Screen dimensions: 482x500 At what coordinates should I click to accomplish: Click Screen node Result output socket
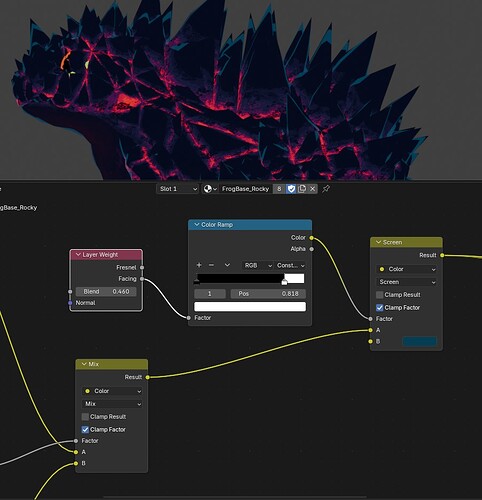442,255
